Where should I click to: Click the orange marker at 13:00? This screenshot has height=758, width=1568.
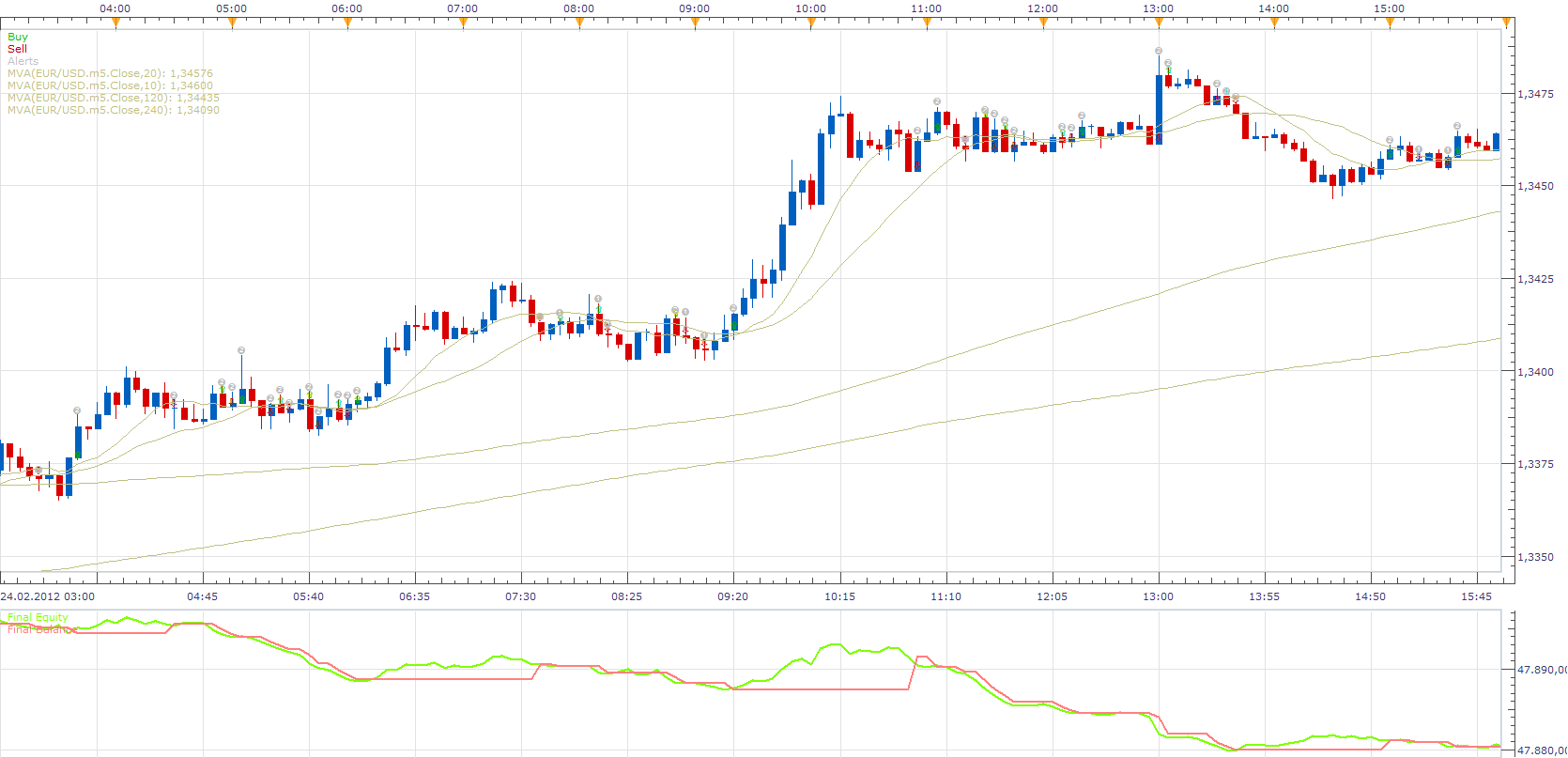(1159, 24)
